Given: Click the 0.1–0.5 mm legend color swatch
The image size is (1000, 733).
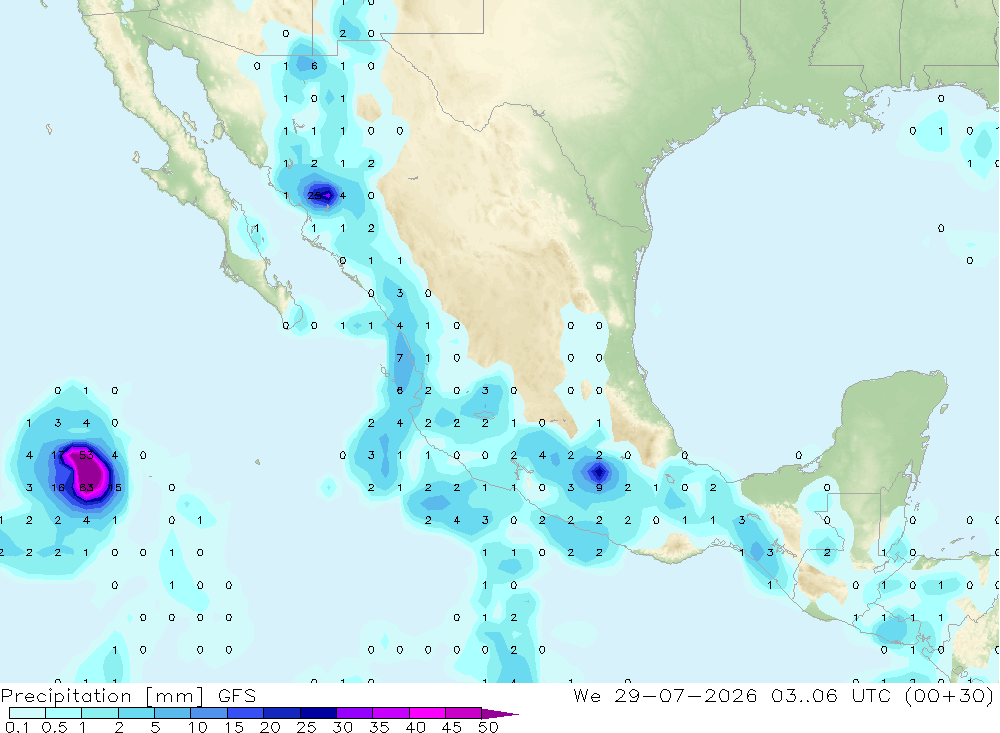Looking at the screenshot, I should click(27, 713).
